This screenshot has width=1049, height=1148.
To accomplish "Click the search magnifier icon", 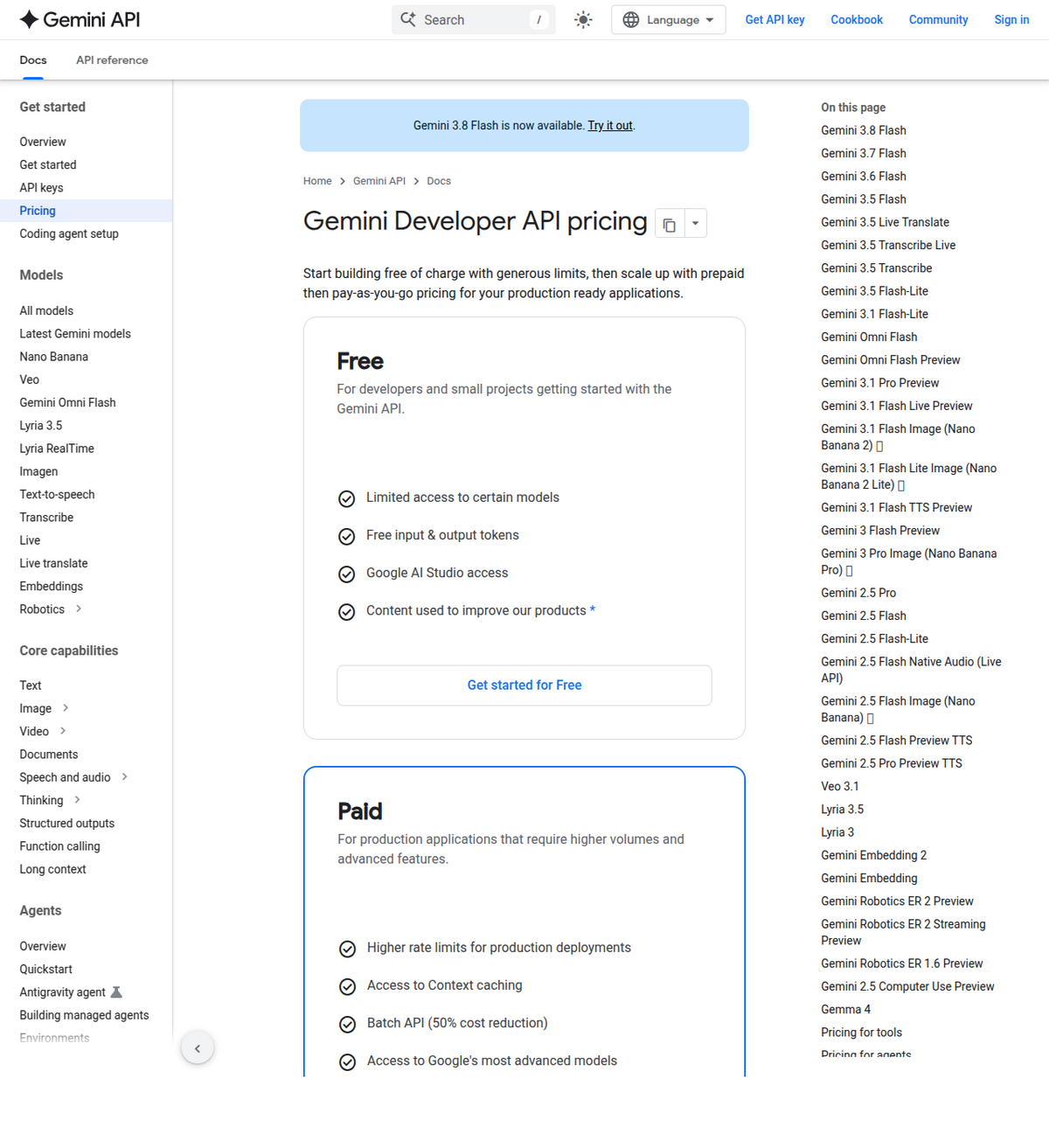I will point(408,19).
